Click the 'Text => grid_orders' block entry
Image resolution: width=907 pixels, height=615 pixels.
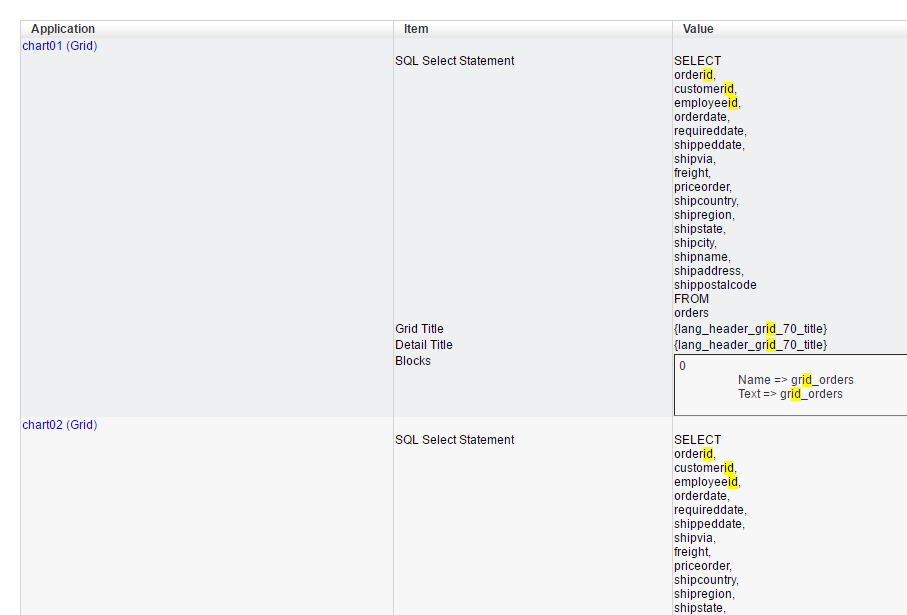(x=790, y=394)
